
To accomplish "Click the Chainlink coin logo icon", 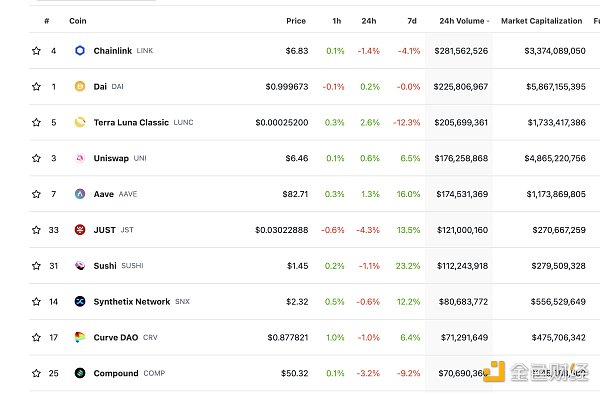I will 80,51.
